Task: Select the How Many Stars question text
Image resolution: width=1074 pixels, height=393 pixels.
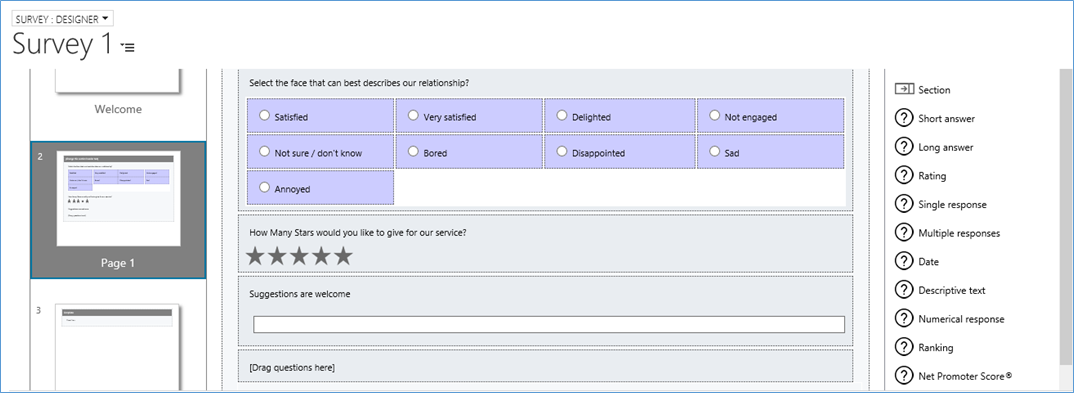Action: click(358, 233)
